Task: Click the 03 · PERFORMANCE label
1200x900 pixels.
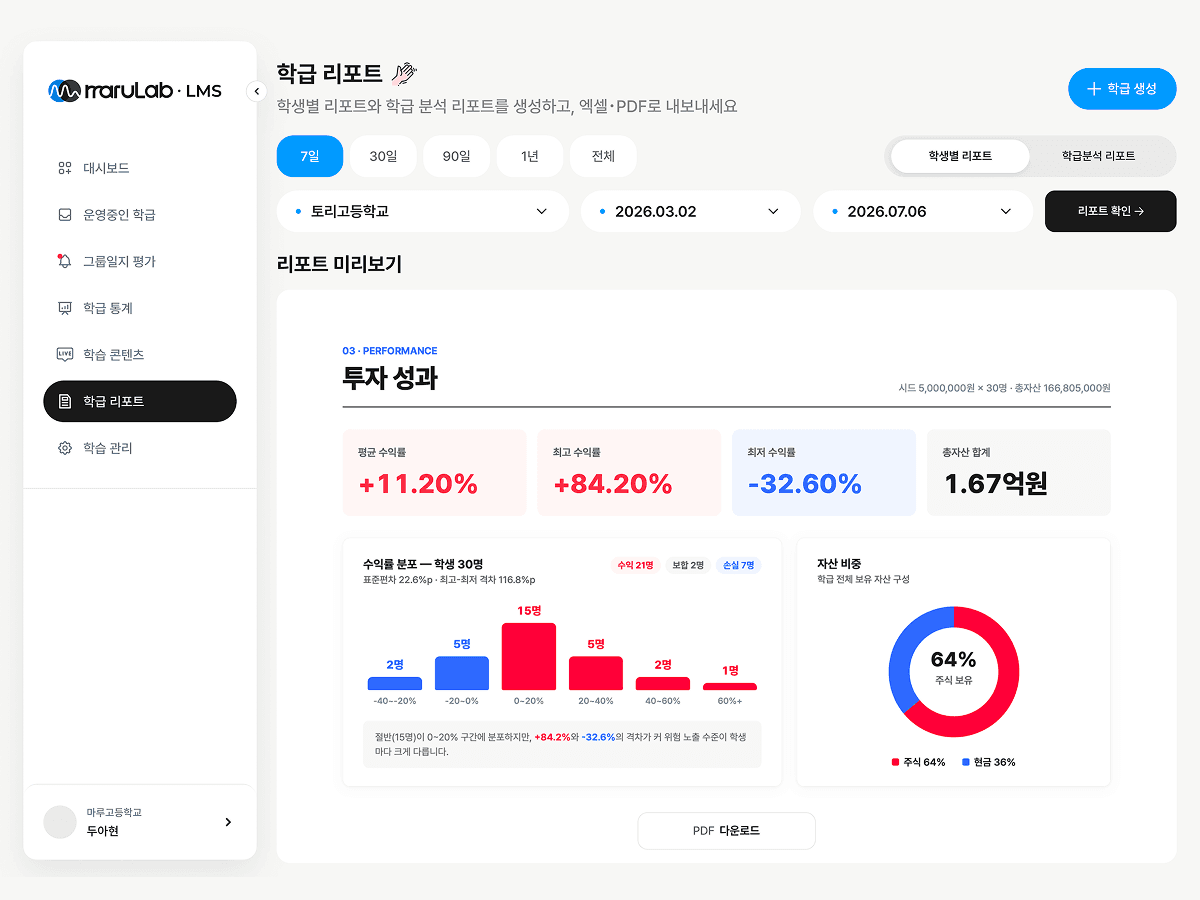Action: [390, 351]
